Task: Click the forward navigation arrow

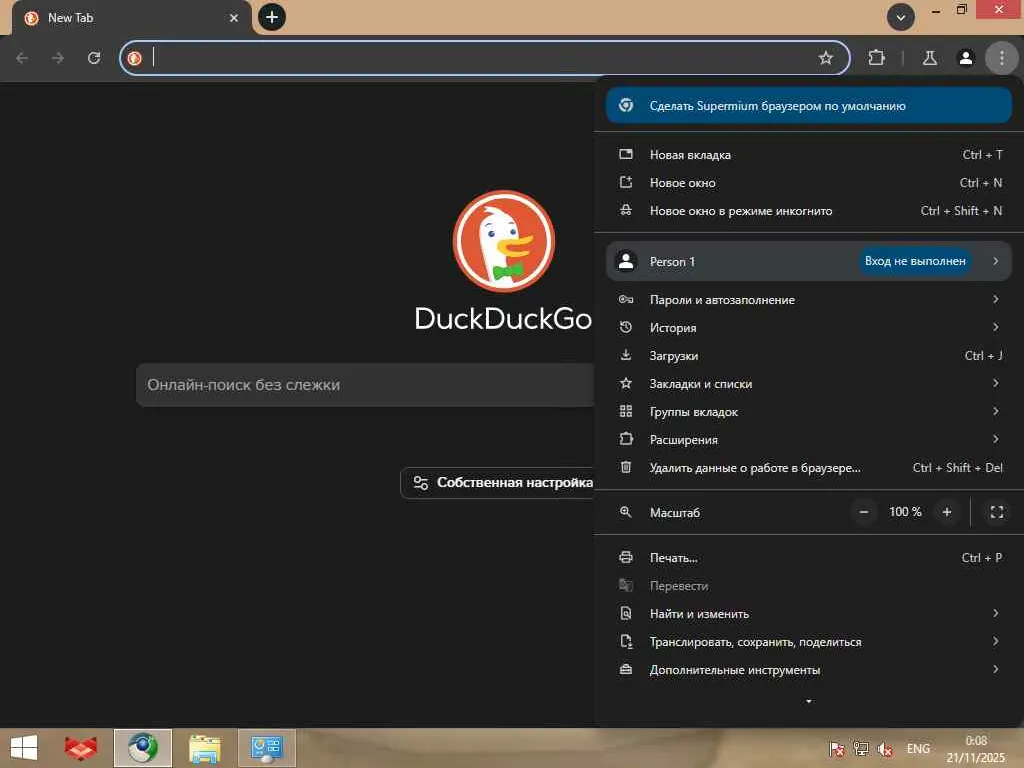Action: 58,58
